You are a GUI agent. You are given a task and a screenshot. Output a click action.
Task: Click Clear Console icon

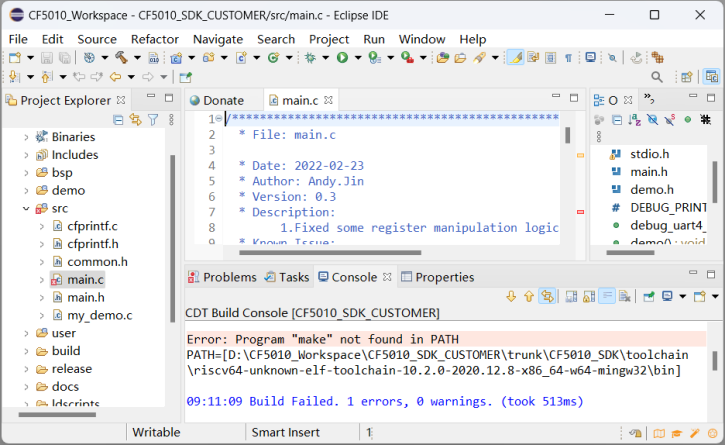625,296
